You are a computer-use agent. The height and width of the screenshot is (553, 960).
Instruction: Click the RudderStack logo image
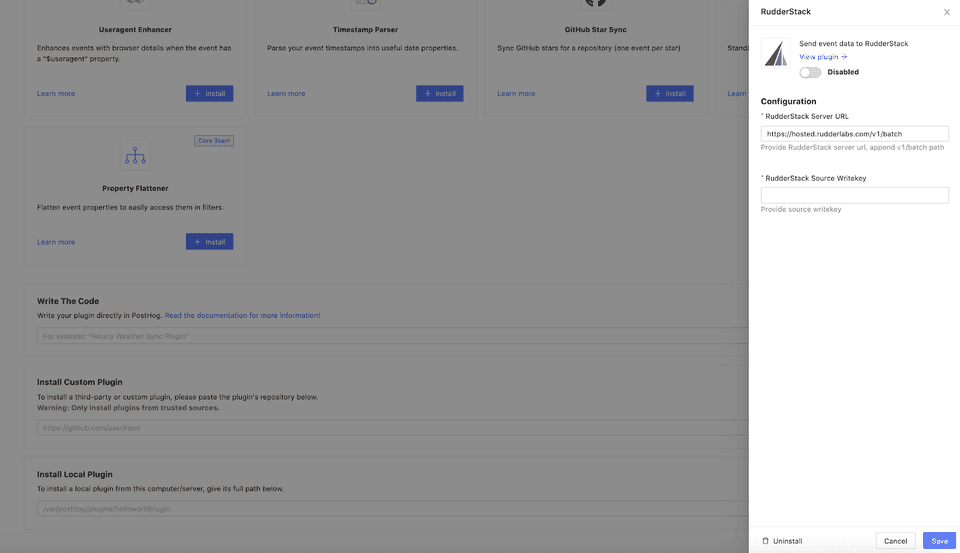pyautogui.click(x=776, y=54)
